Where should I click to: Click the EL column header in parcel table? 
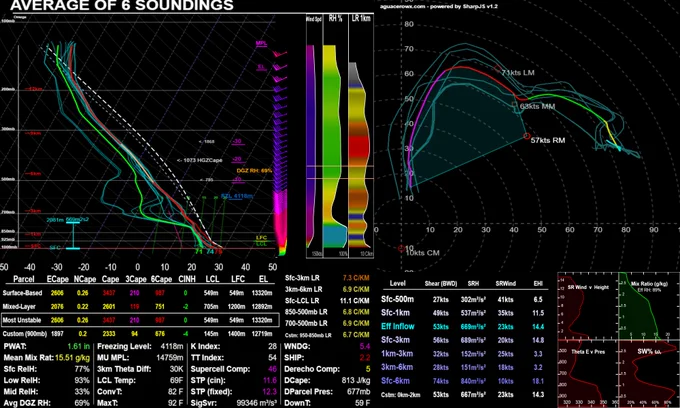(x=263, y=279)
